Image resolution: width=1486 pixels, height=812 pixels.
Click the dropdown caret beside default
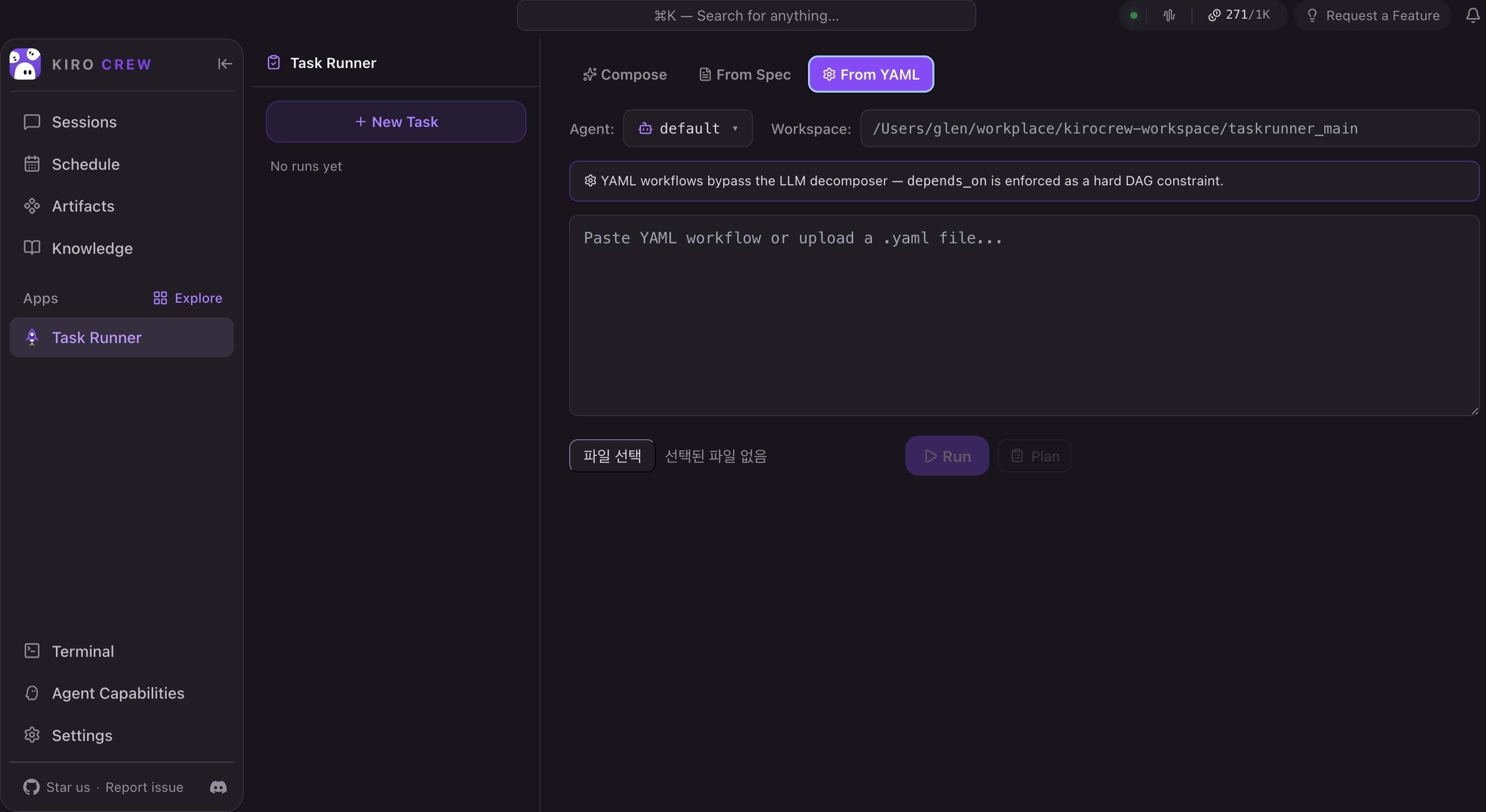(x=735, y=128)
